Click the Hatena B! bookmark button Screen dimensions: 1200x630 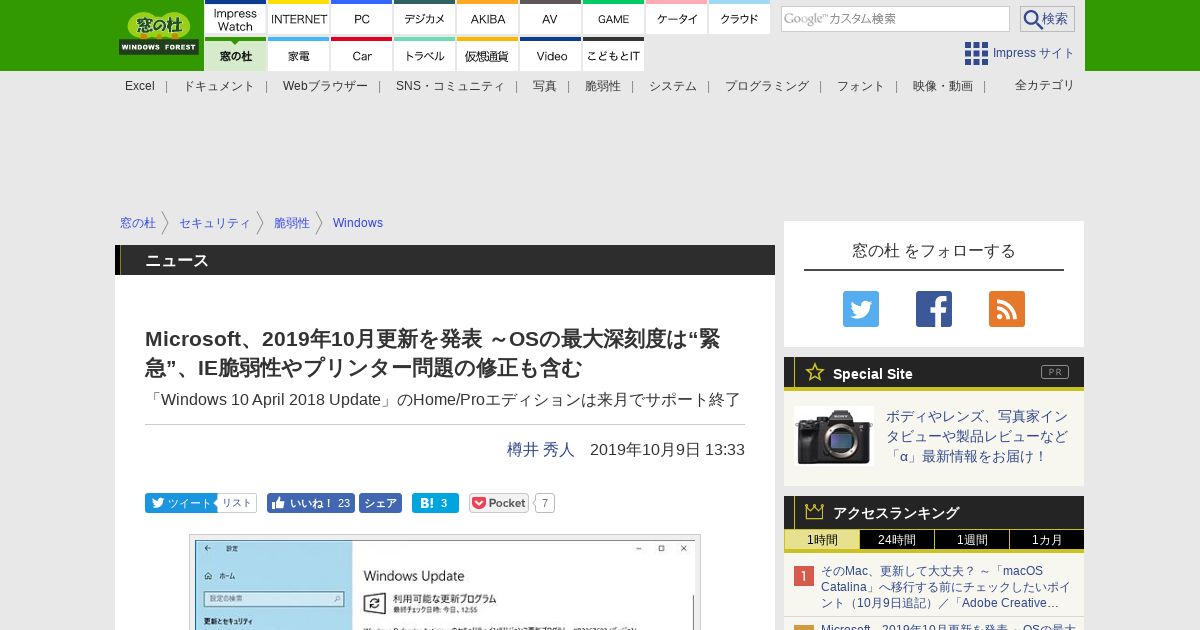(435, 503)
